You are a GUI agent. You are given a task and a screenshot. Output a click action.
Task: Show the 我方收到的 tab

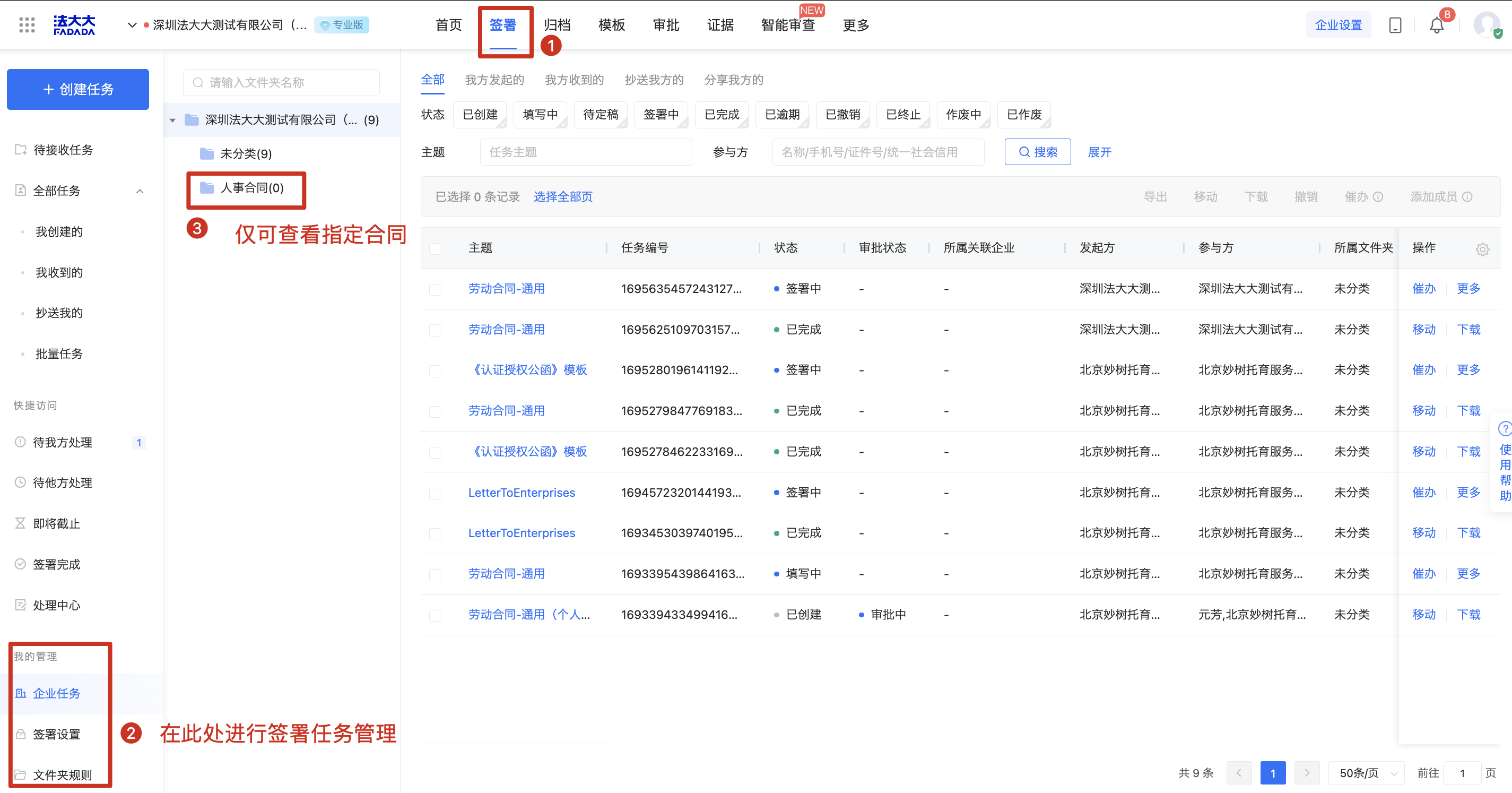click(x=574, y=80)
